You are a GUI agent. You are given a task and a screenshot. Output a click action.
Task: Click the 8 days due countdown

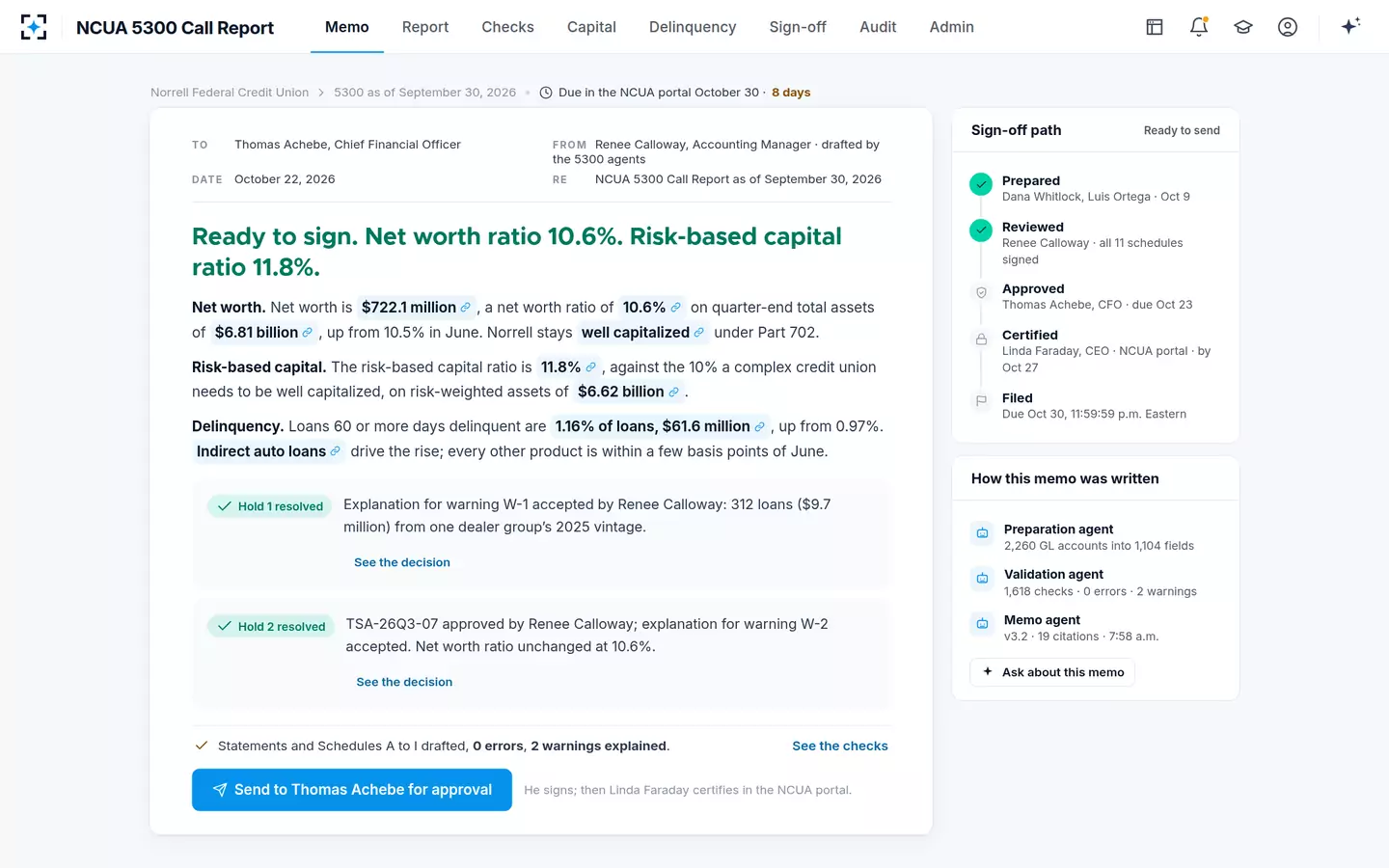click(791, 93)
